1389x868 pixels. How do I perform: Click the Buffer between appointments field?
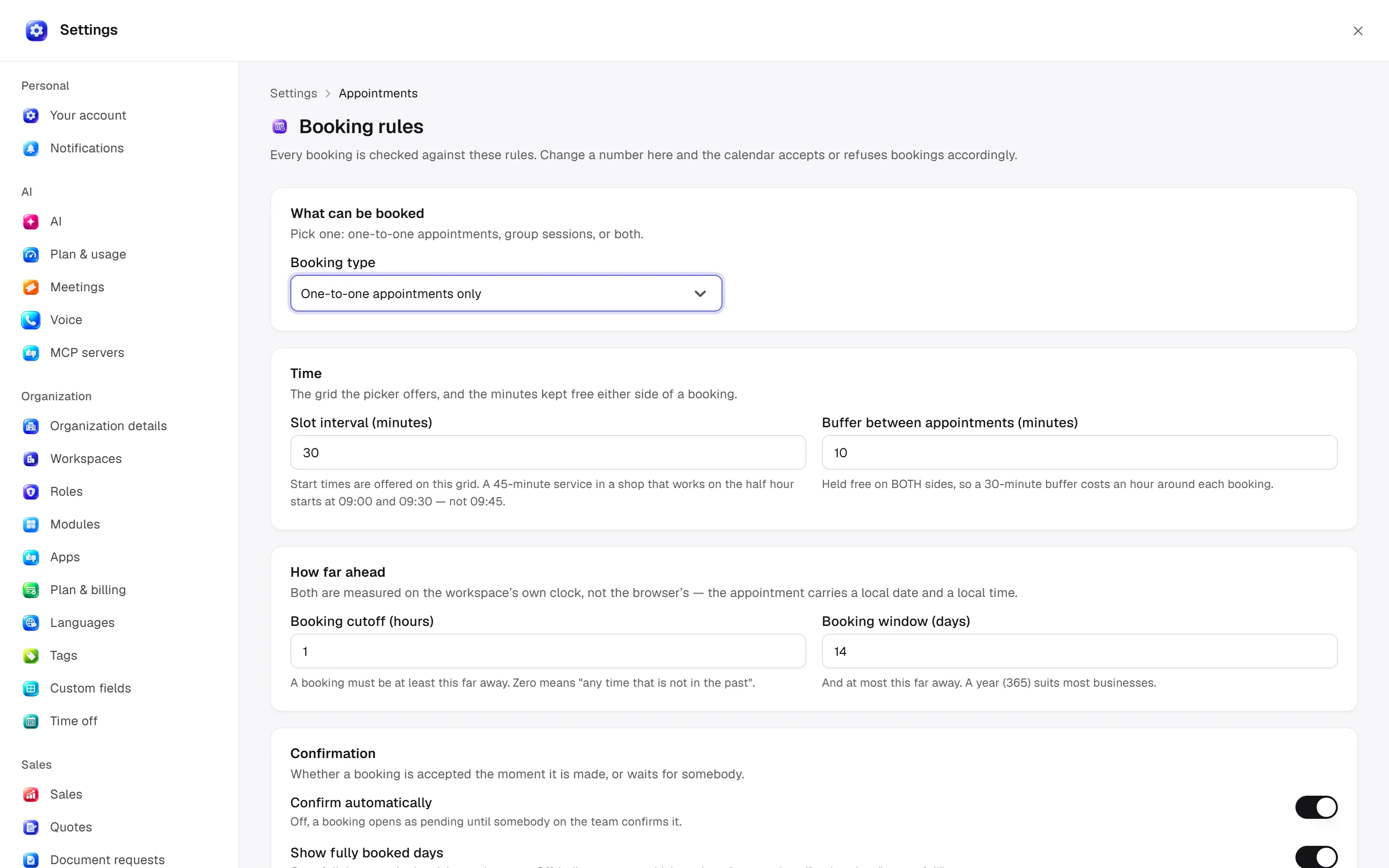point(1079,452)
